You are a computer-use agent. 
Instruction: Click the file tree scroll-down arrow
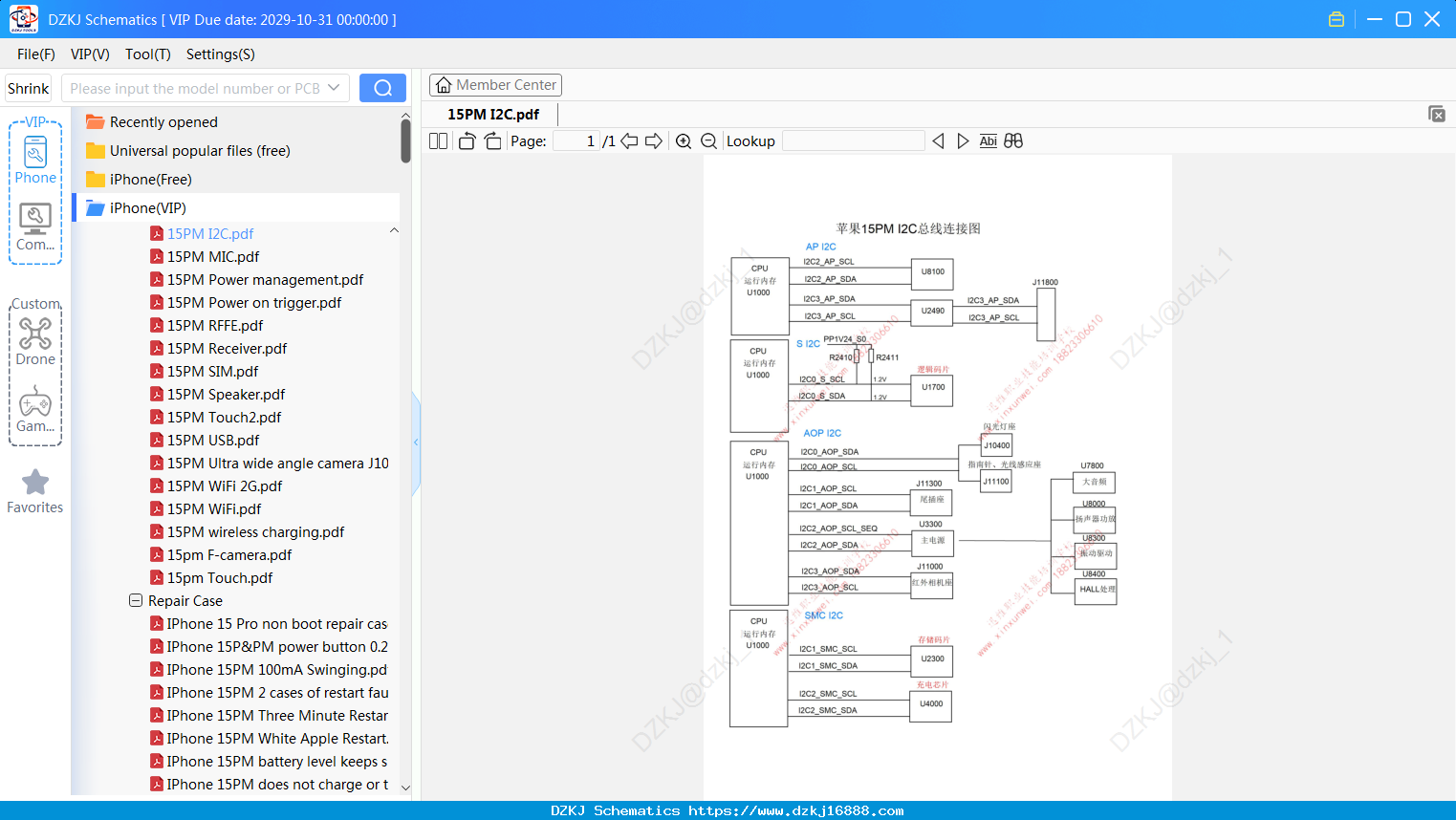point(405,788)
